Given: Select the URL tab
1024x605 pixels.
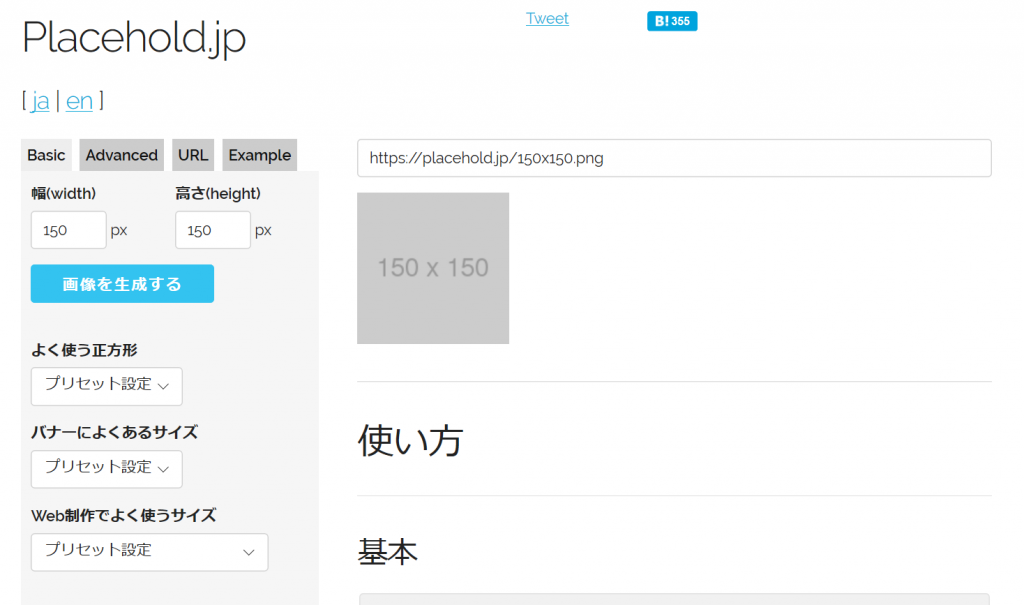Looking at the screenshot, I should point(193,155).
